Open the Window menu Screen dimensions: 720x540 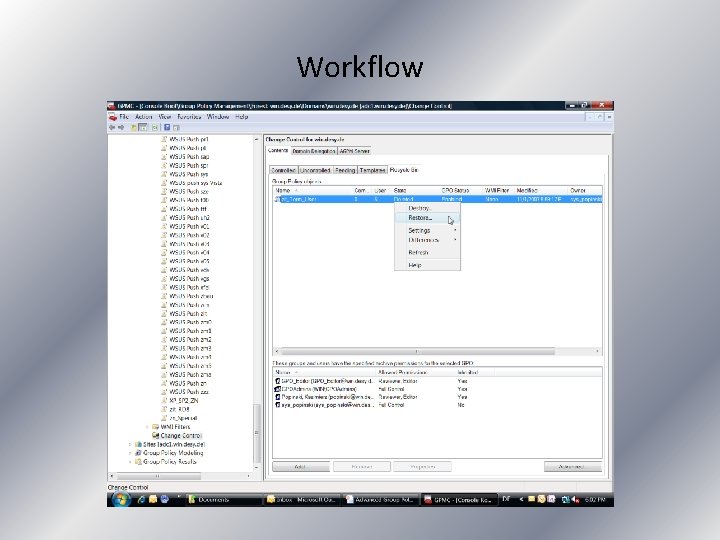(218, 117)
